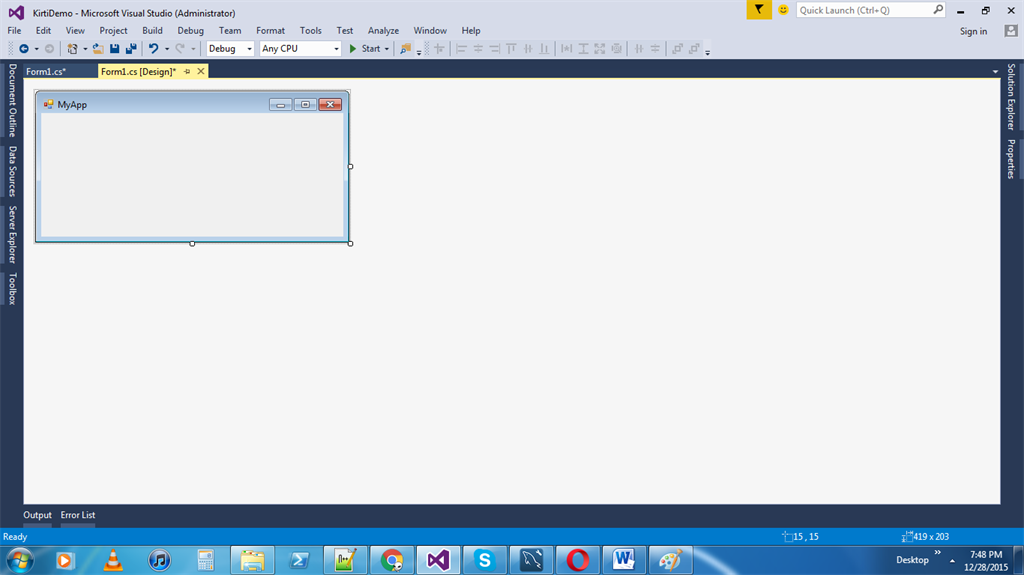Click the form's bottom-right corner resize handle
Viewport: 1024px width, 575px height.
click(x=351, y=244)
